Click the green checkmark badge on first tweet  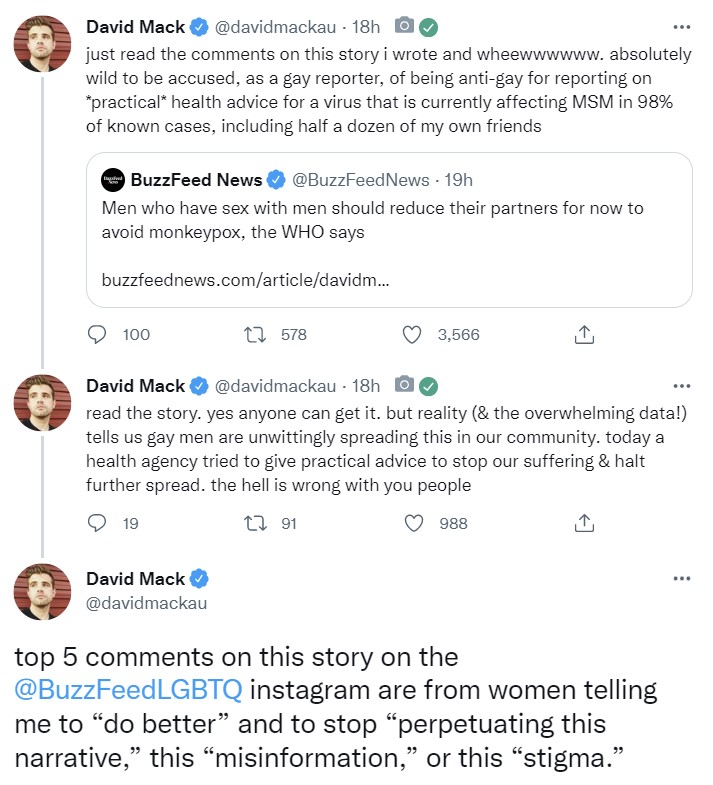(x=428, y=28)
